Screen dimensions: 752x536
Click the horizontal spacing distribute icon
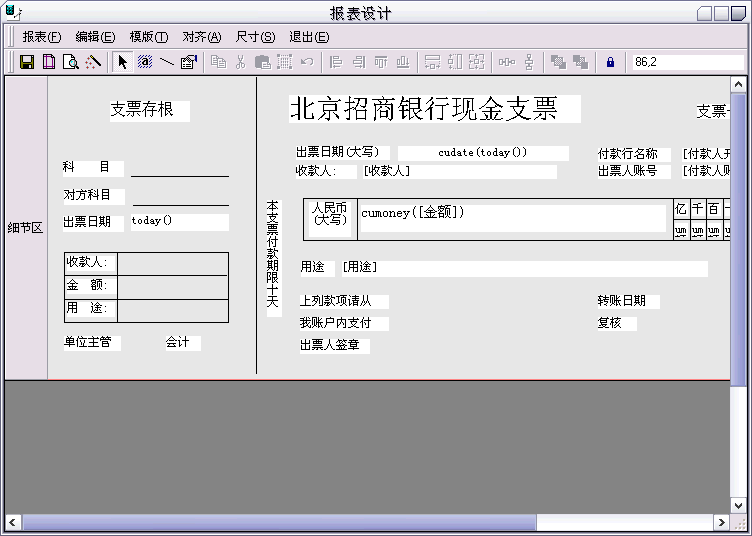tap(506, 62)
